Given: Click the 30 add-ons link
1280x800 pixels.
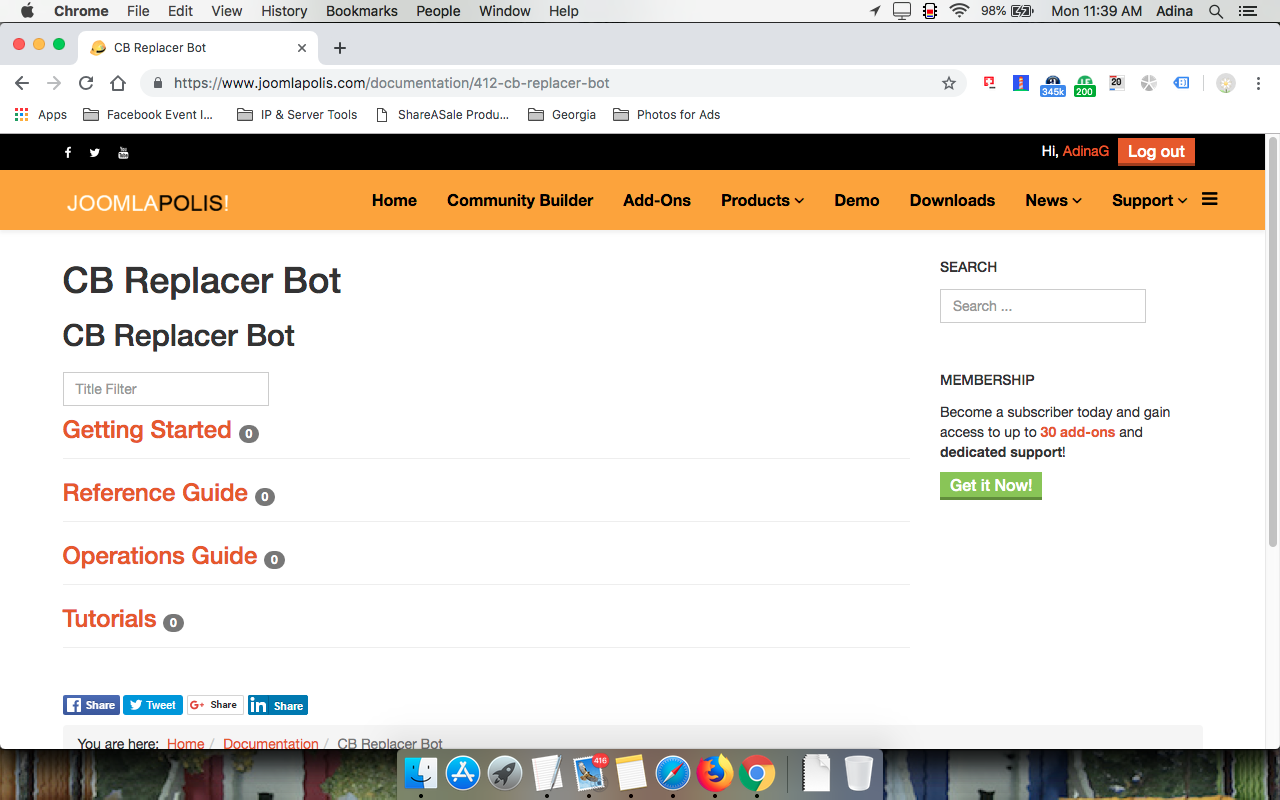Looking at the screenshot, I should pos(1077,432).
